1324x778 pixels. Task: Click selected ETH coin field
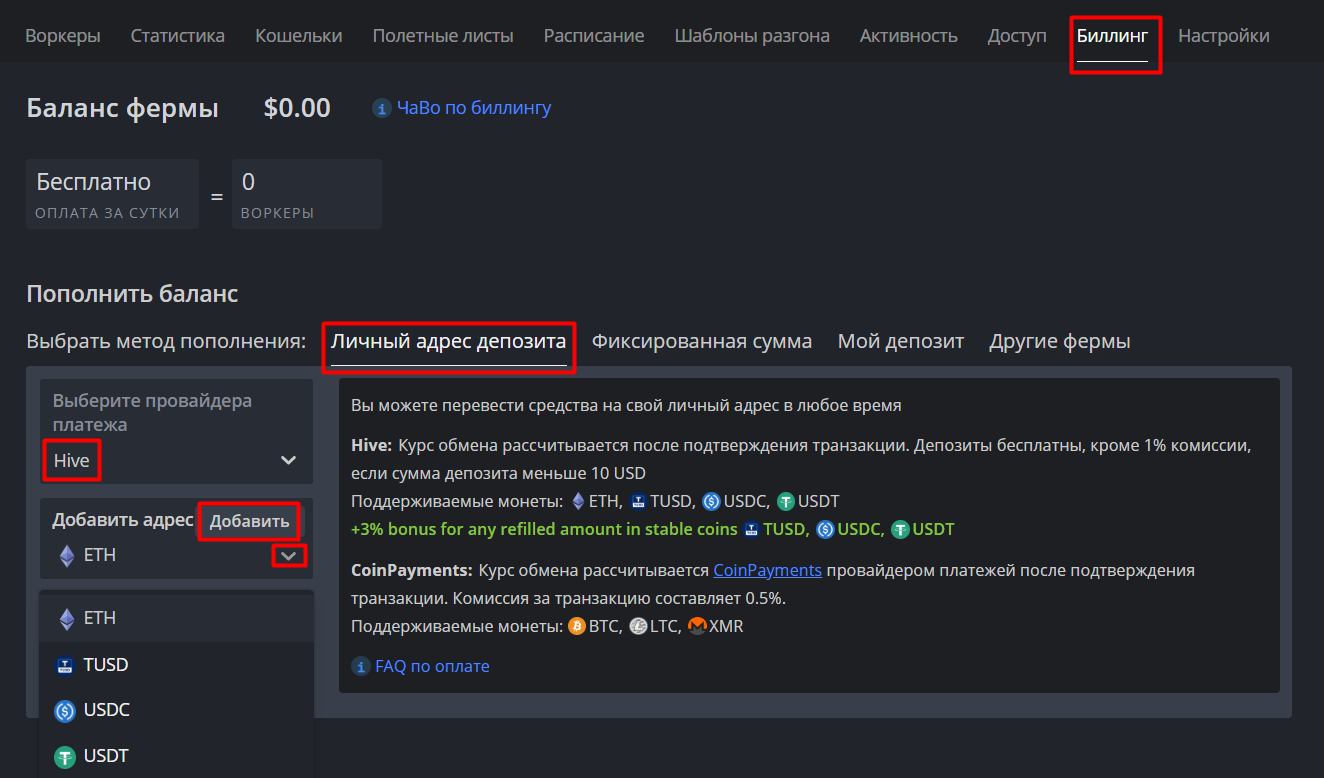tap(176, 555)
